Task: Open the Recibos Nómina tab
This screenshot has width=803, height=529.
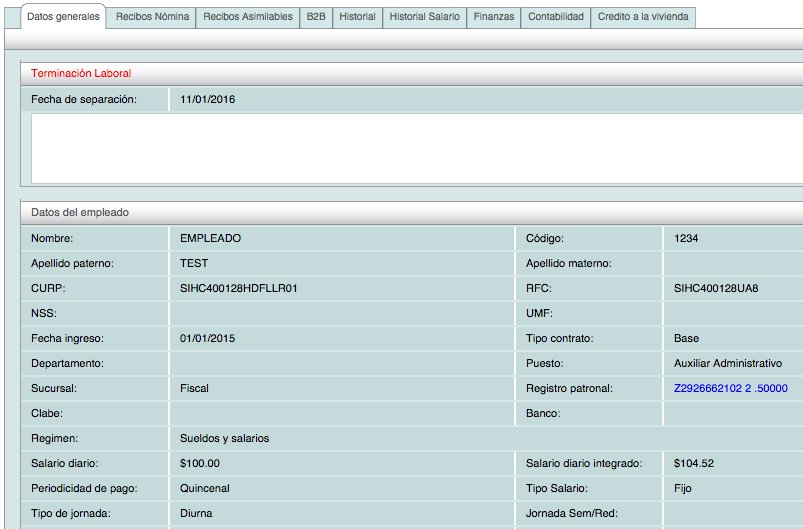Action: (x=152, y=17)
